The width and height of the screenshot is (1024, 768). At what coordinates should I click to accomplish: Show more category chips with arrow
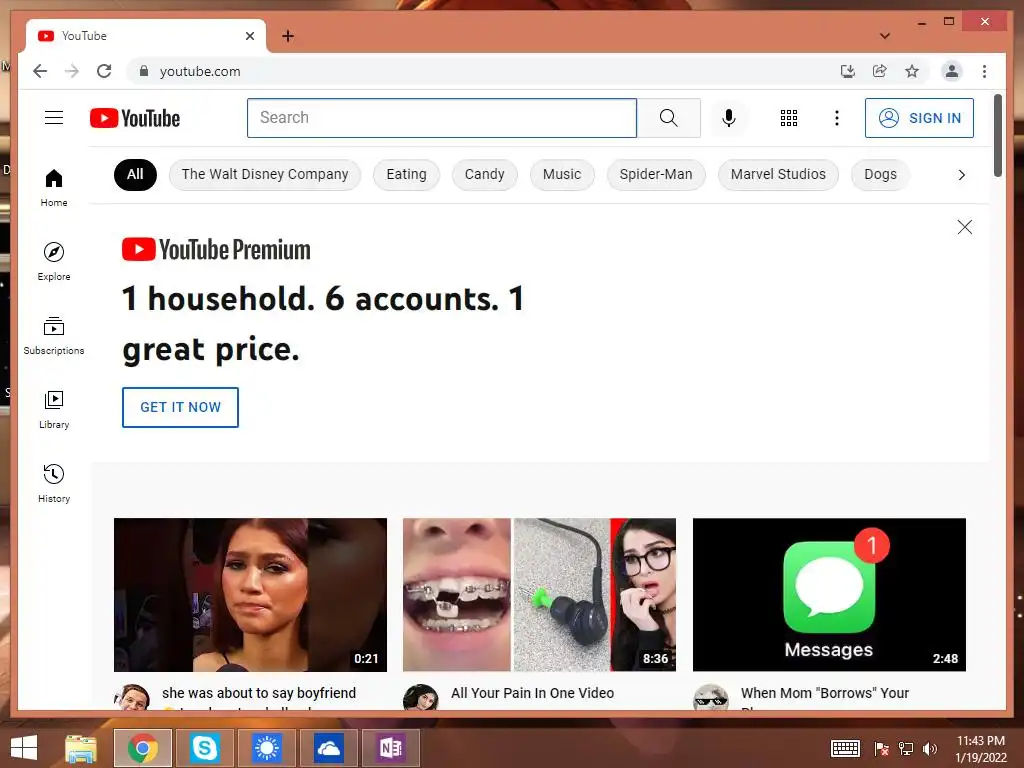click(961, 174)
